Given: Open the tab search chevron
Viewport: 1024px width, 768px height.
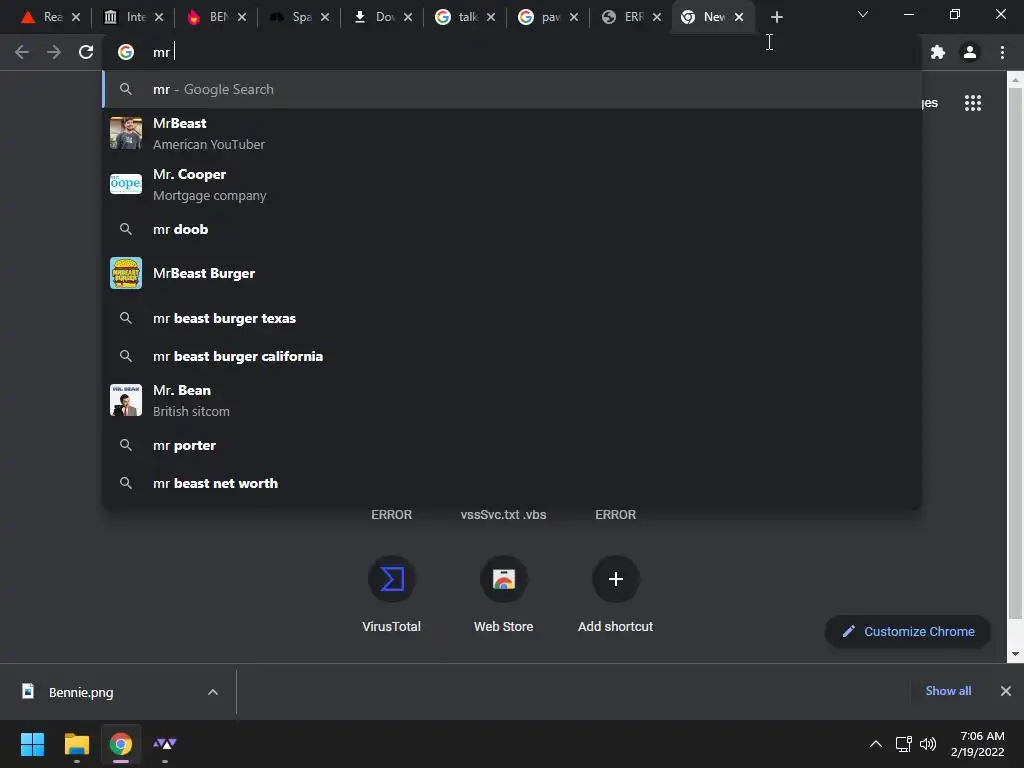Looking at the screenshot, I should click(x=863, y=14).
